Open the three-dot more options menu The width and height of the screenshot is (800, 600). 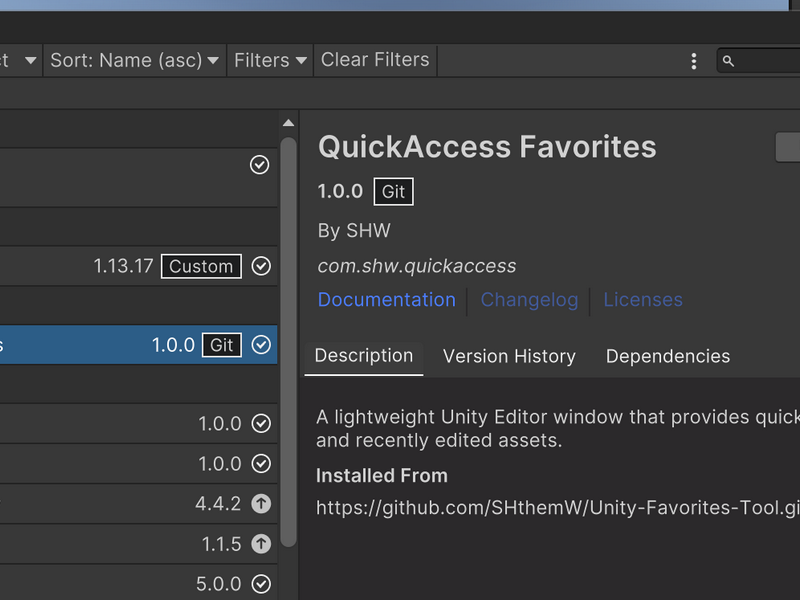tap(693, 61)
